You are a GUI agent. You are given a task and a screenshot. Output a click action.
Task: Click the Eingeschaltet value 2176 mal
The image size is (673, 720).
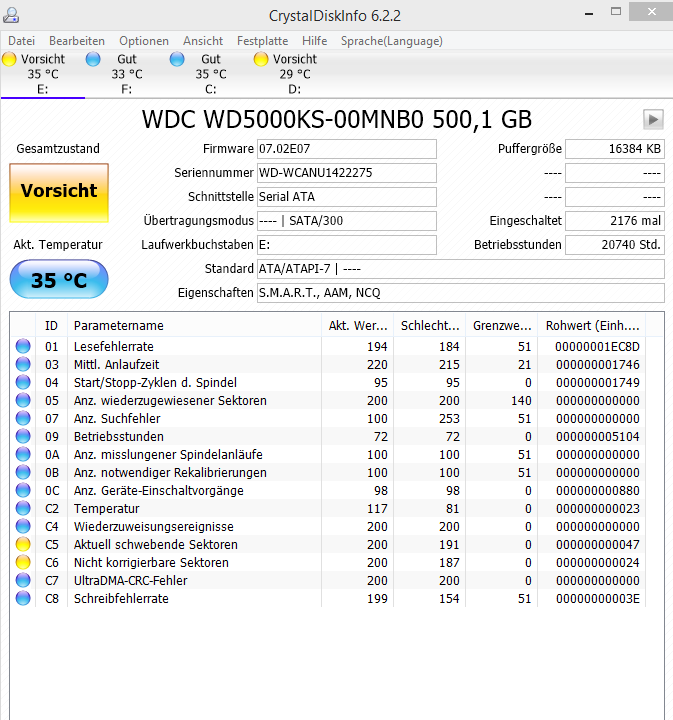pos(615,221)
